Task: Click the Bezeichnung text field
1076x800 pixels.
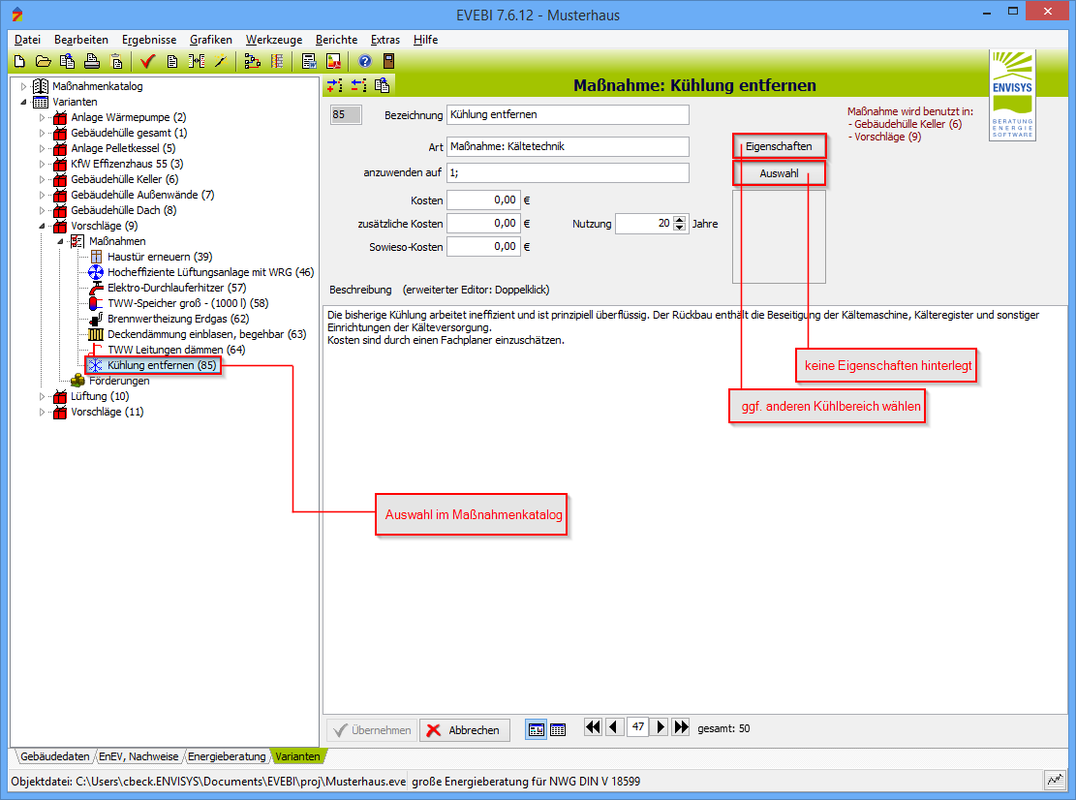Action: [567, 115]
